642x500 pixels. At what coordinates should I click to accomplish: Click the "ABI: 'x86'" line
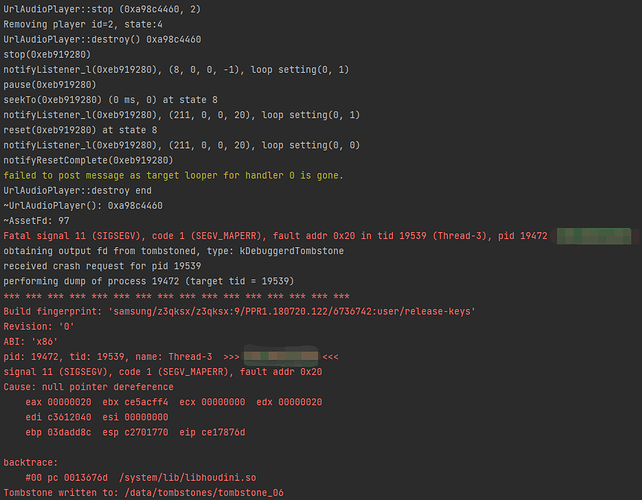coord(31,341)
